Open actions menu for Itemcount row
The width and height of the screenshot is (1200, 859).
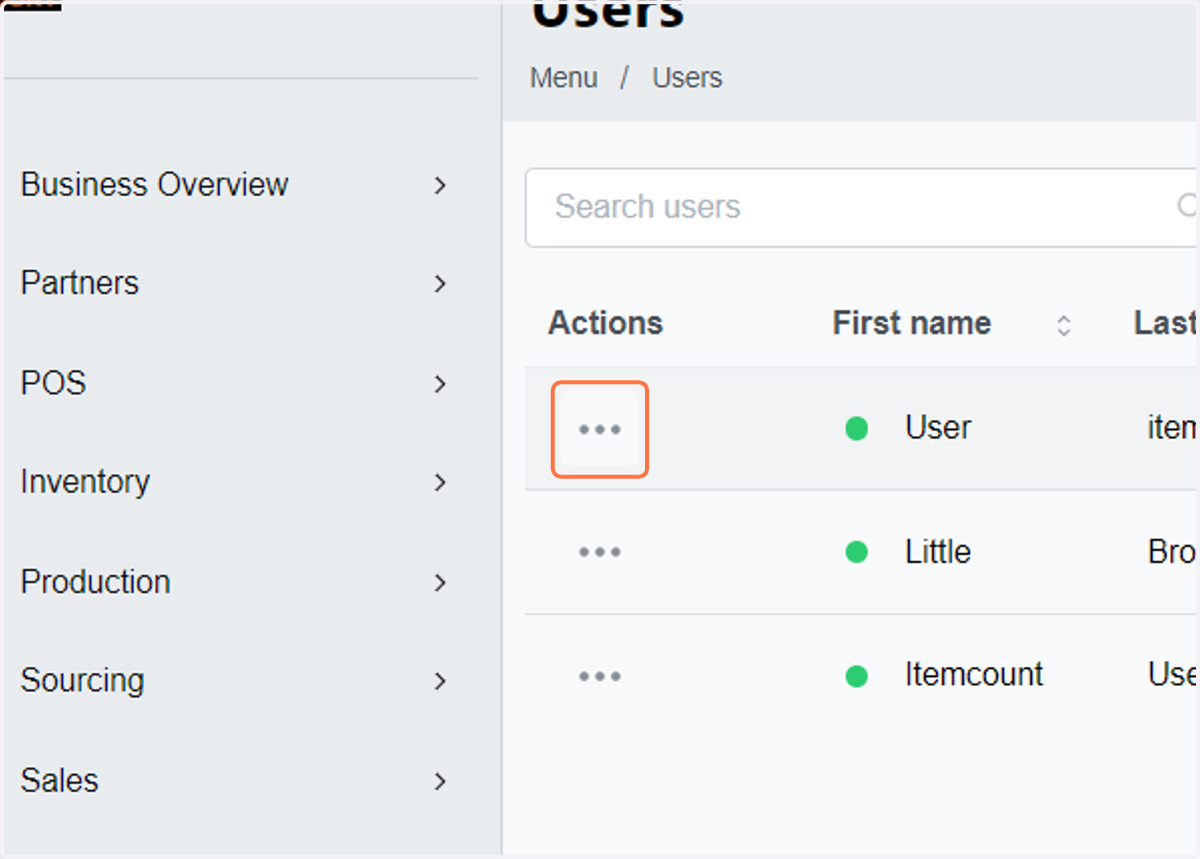tap(600, 677)
